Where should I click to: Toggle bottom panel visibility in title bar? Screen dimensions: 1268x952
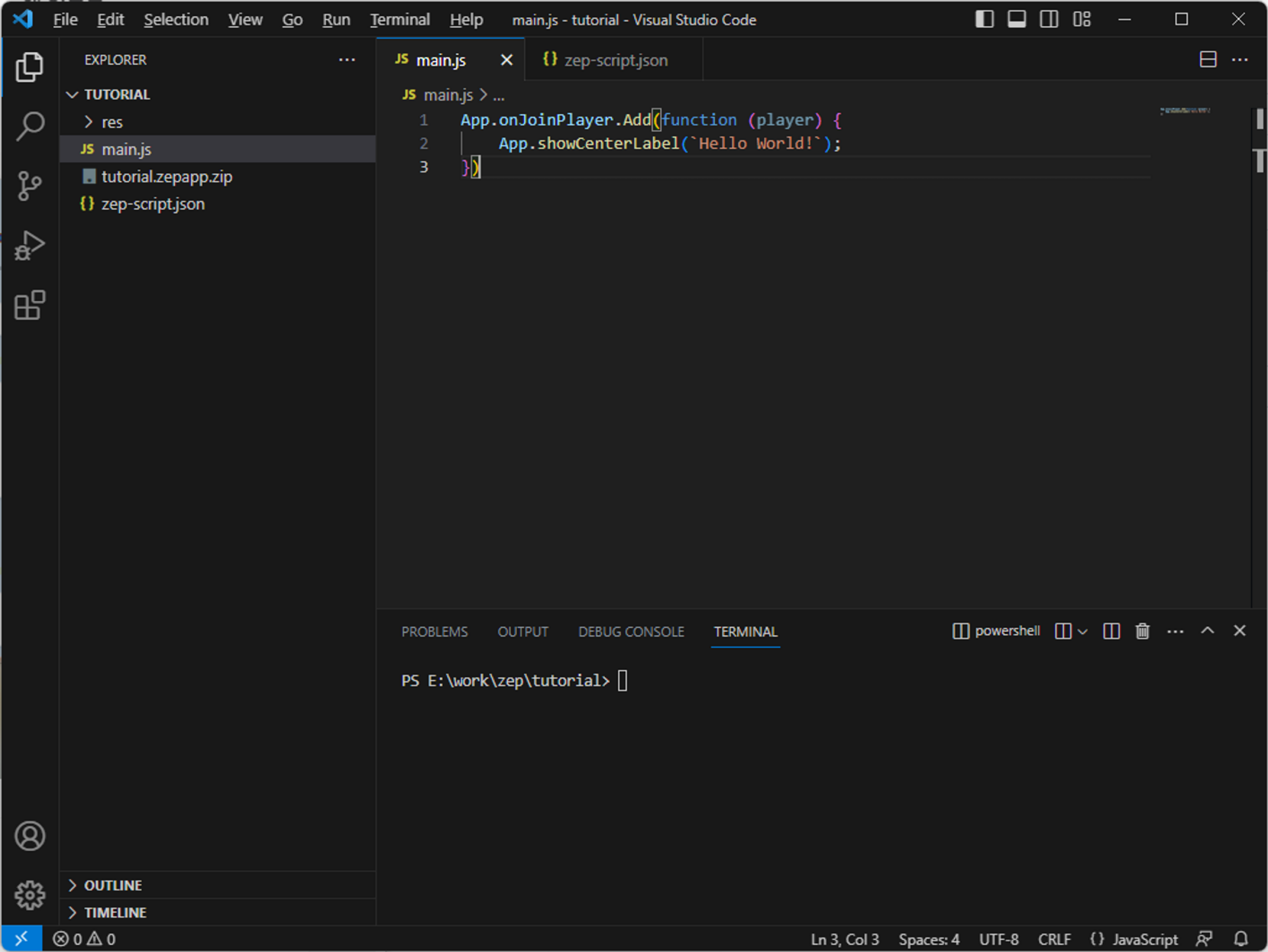click(x=1016, y=19)
